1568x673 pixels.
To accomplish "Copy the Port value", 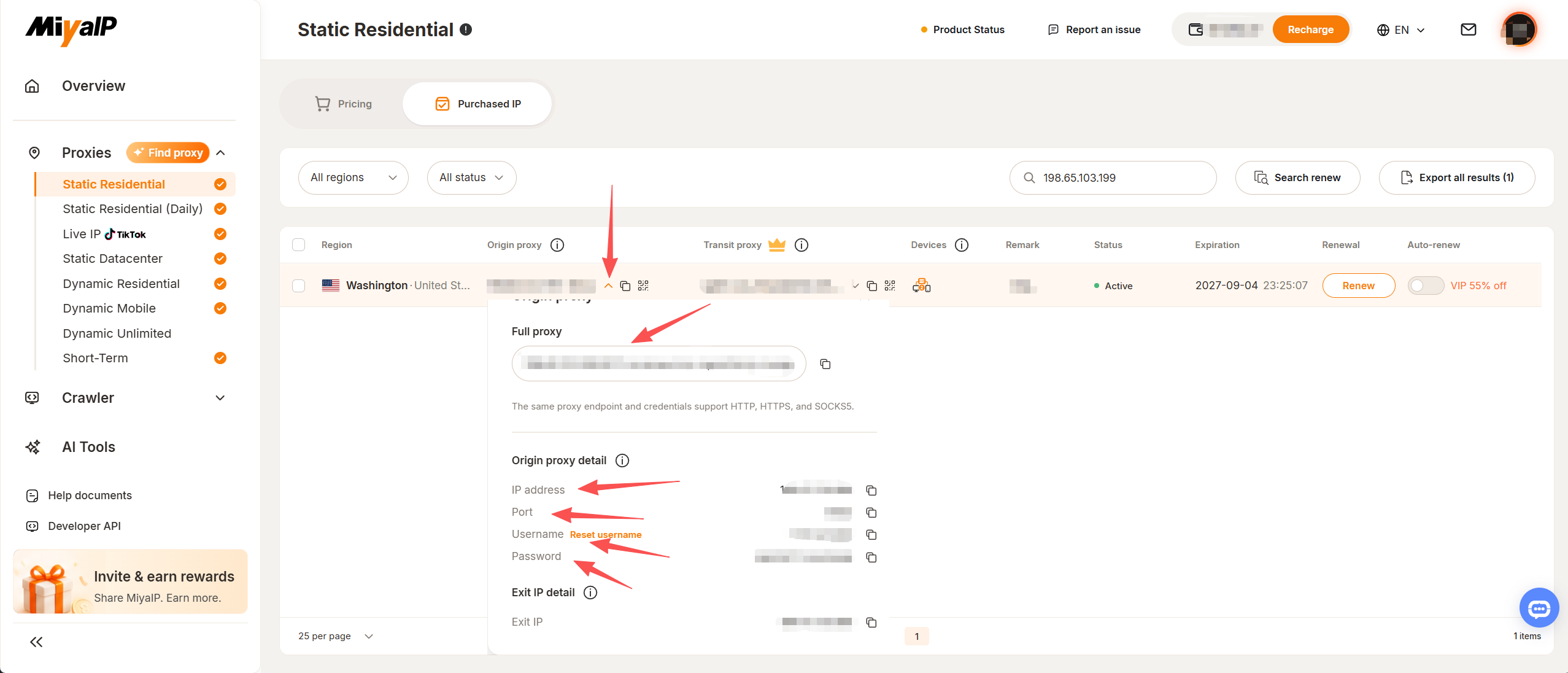I will [x=871, y=512].
